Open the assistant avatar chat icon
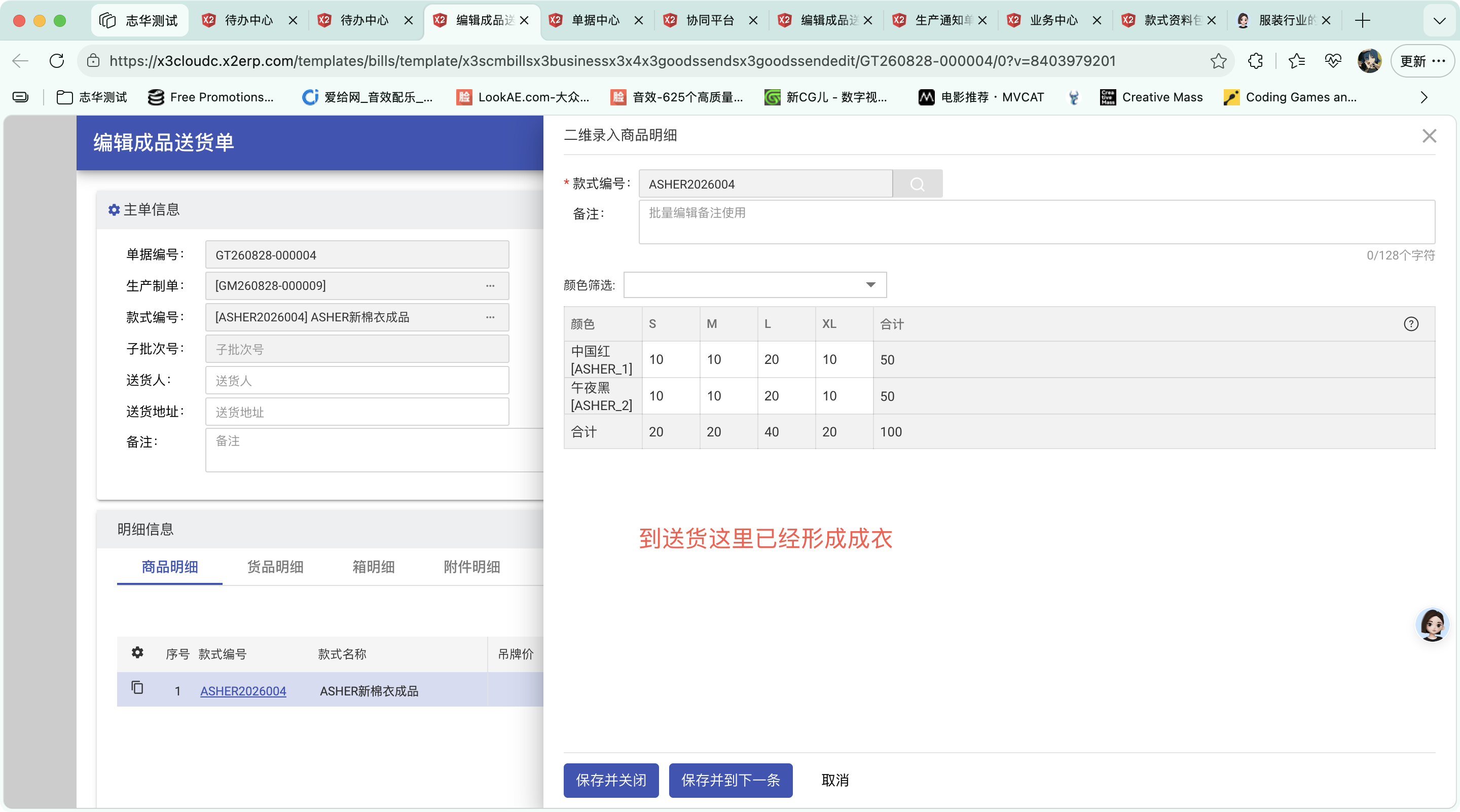This screenshot has height=812, width=1460. [x=1432, y=625]
